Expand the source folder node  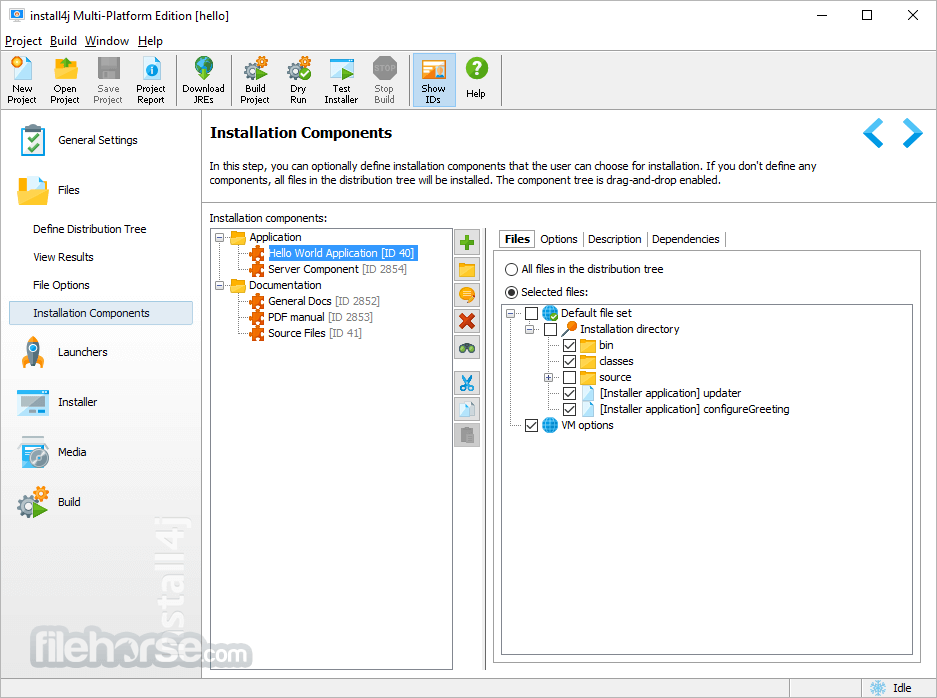point(549,378)
